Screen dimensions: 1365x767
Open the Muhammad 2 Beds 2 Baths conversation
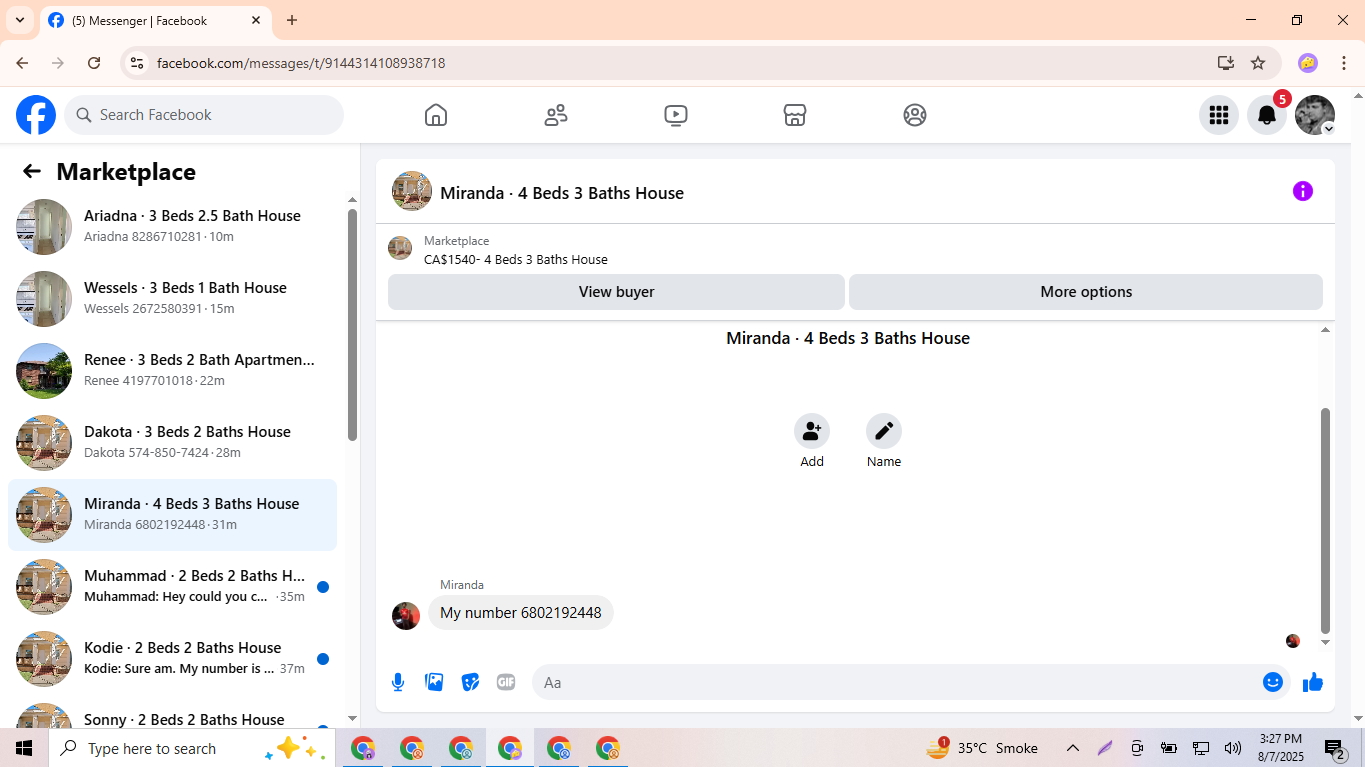[x=172, y=587]
